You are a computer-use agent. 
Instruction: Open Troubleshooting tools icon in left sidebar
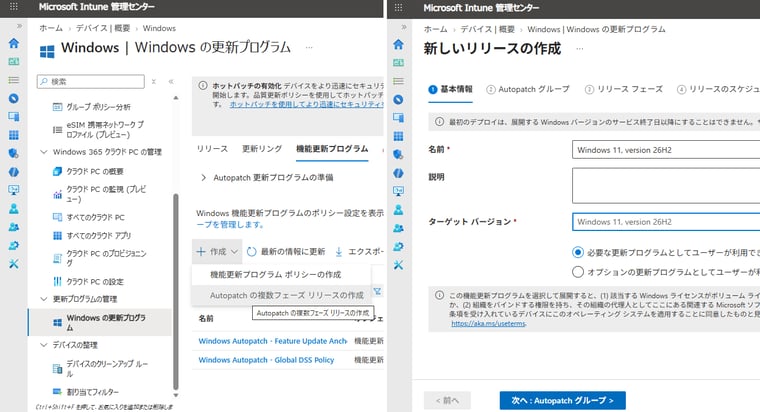point(14,264)
